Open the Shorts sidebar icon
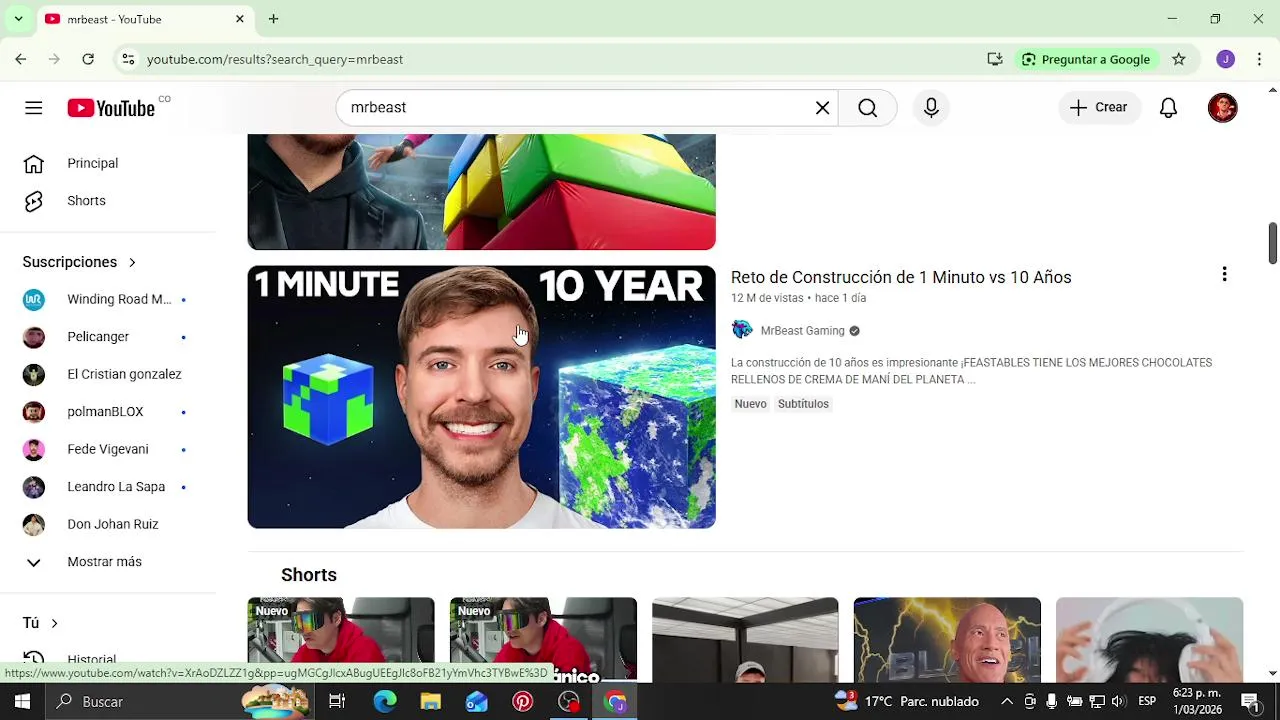The height and width of the screenshot is (720, 1280). 34,201
